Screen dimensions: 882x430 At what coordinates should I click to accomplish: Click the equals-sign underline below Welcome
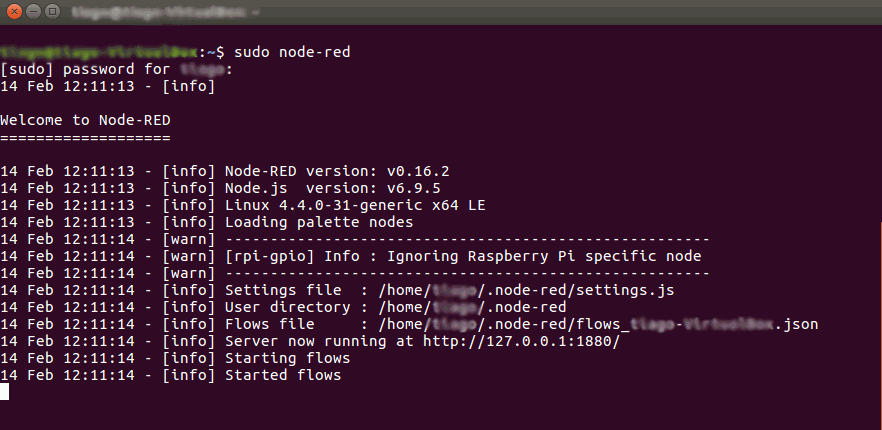pos(85,137)
